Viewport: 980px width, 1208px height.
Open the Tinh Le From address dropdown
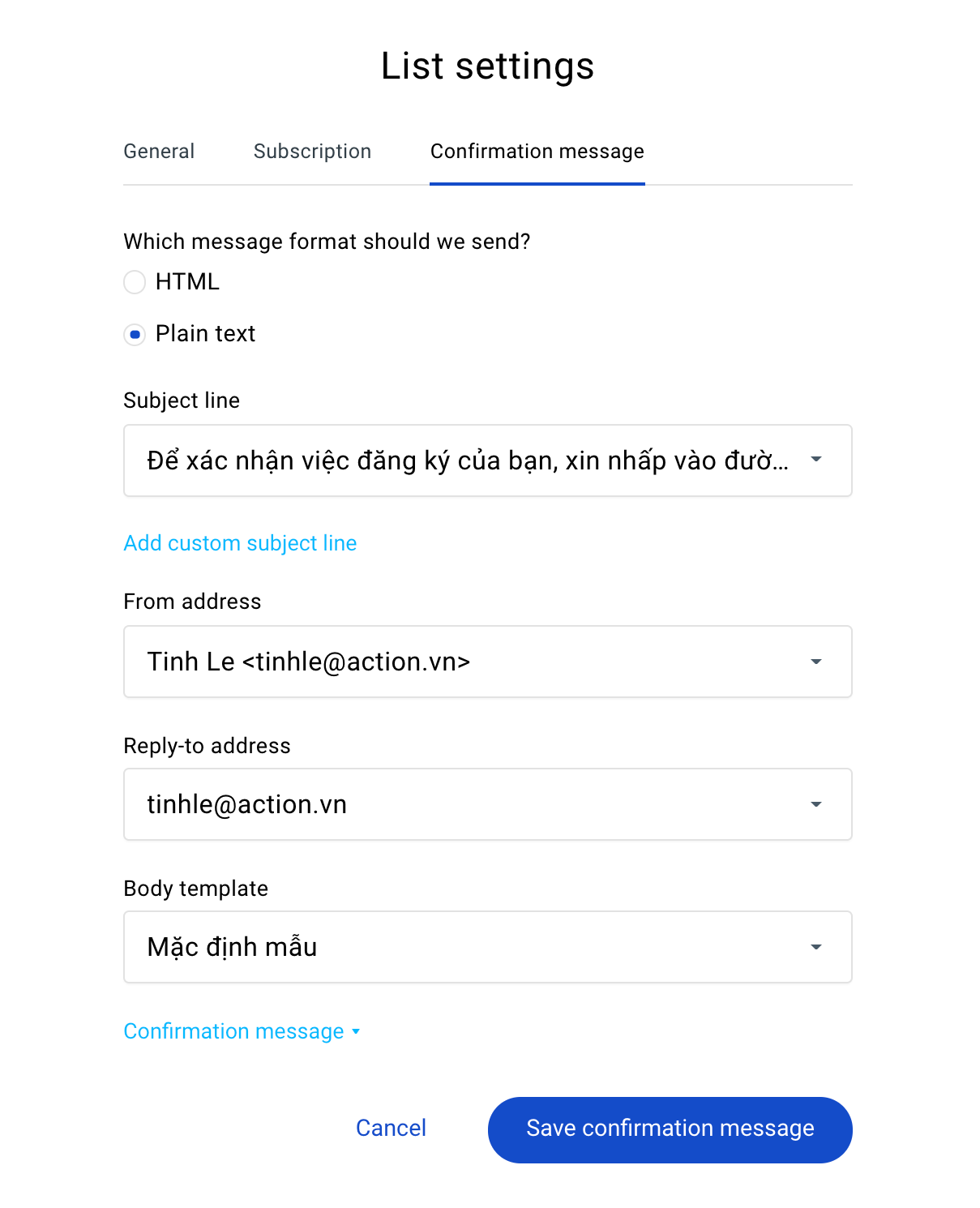pos(488,662)
